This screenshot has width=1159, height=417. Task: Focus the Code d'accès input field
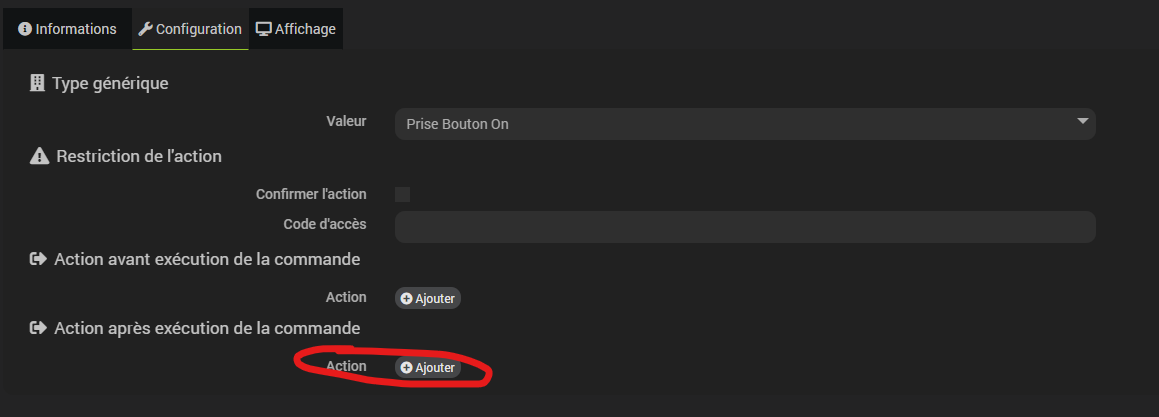(745, 227)
